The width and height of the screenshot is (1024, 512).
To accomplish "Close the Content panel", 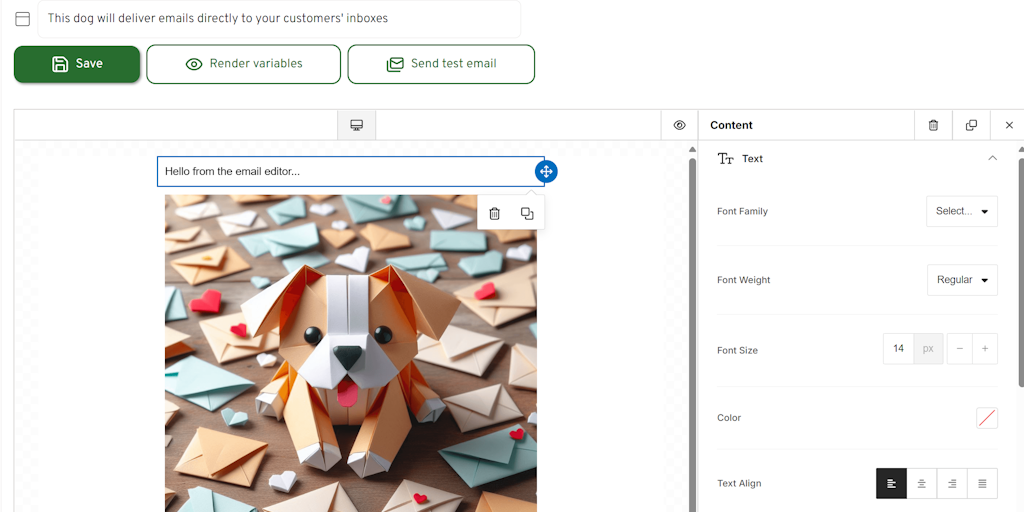I will pyautogui.click(x=1009, y=125).
